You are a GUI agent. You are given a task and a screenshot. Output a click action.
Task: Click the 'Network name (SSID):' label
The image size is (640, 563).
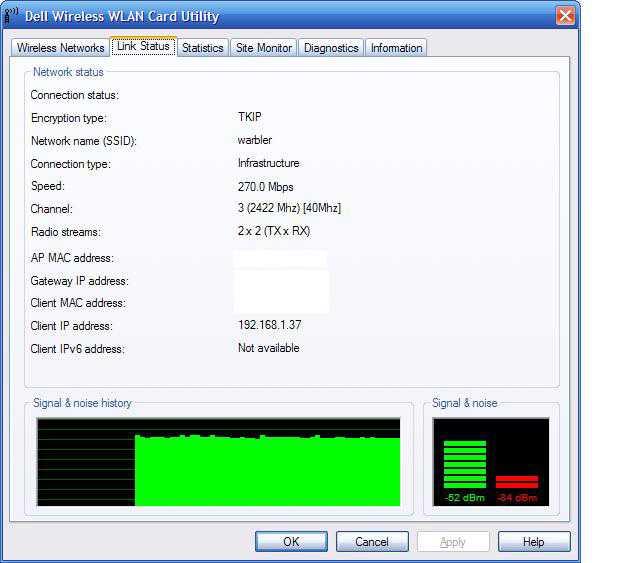[x=84, y=141]
